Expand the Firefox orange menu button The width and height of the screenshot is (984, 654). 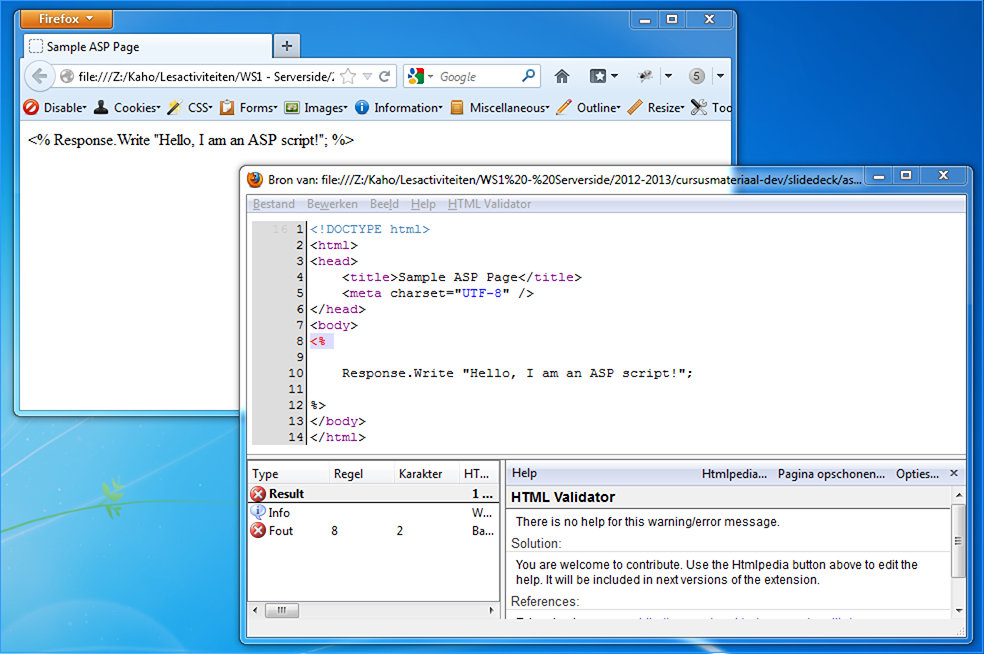64,18
